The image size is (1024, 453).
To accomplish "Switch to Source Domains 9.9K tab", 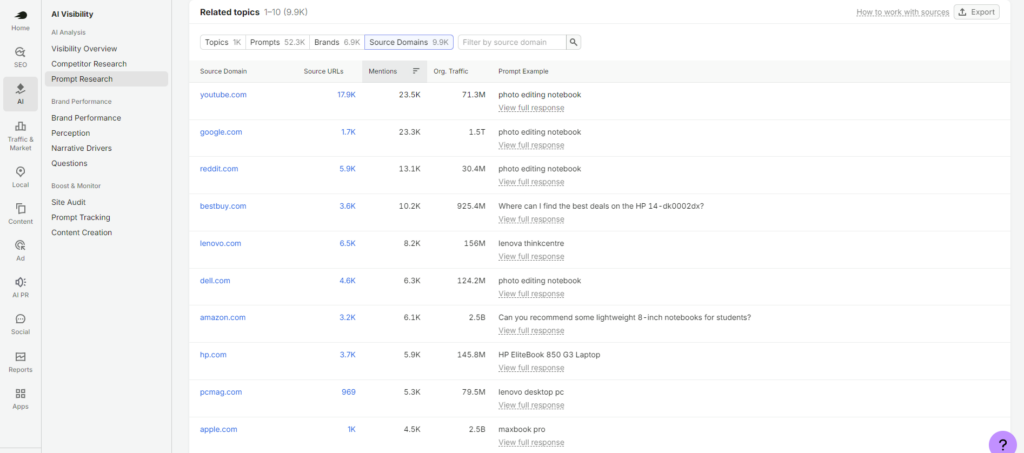I will [409, 42].
